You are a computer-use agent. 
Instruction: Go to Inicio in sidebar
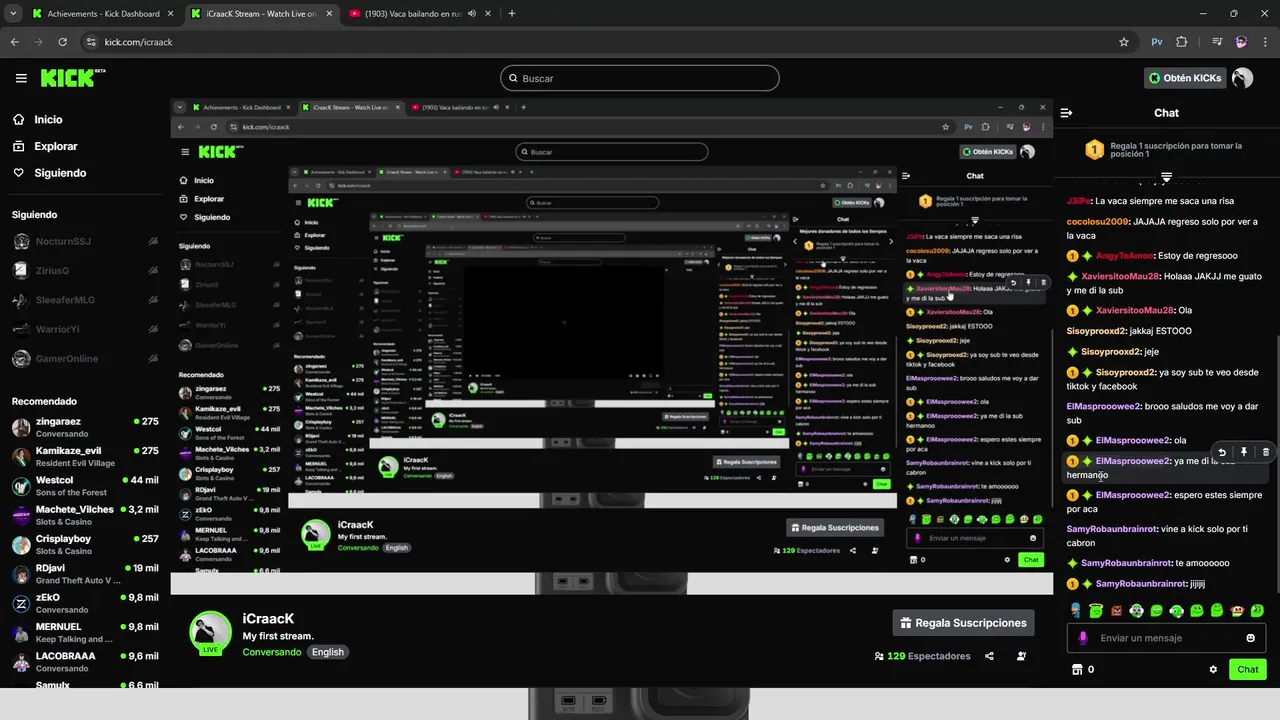38,119
